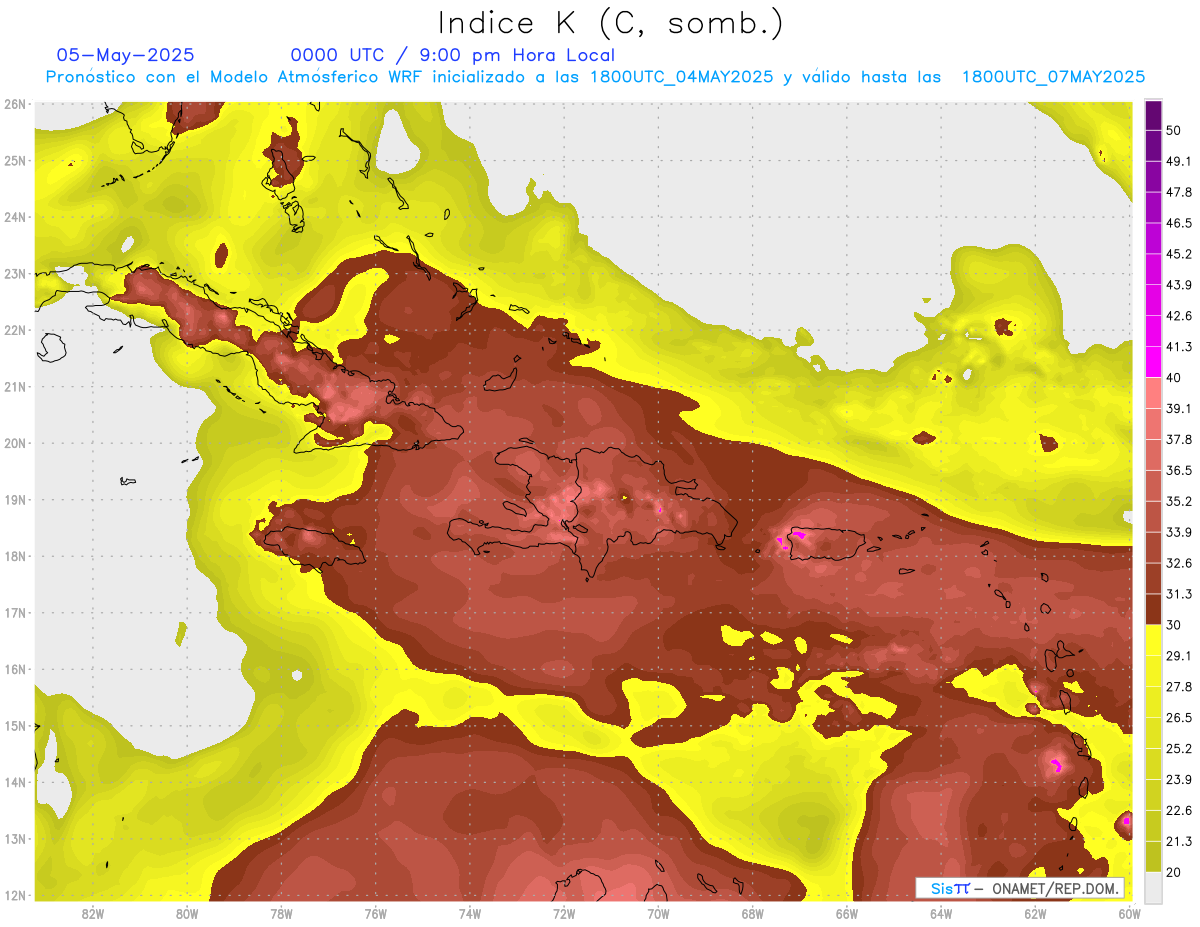
Task: Click the '42.6' colorbar value
Action: point(1179,316)
